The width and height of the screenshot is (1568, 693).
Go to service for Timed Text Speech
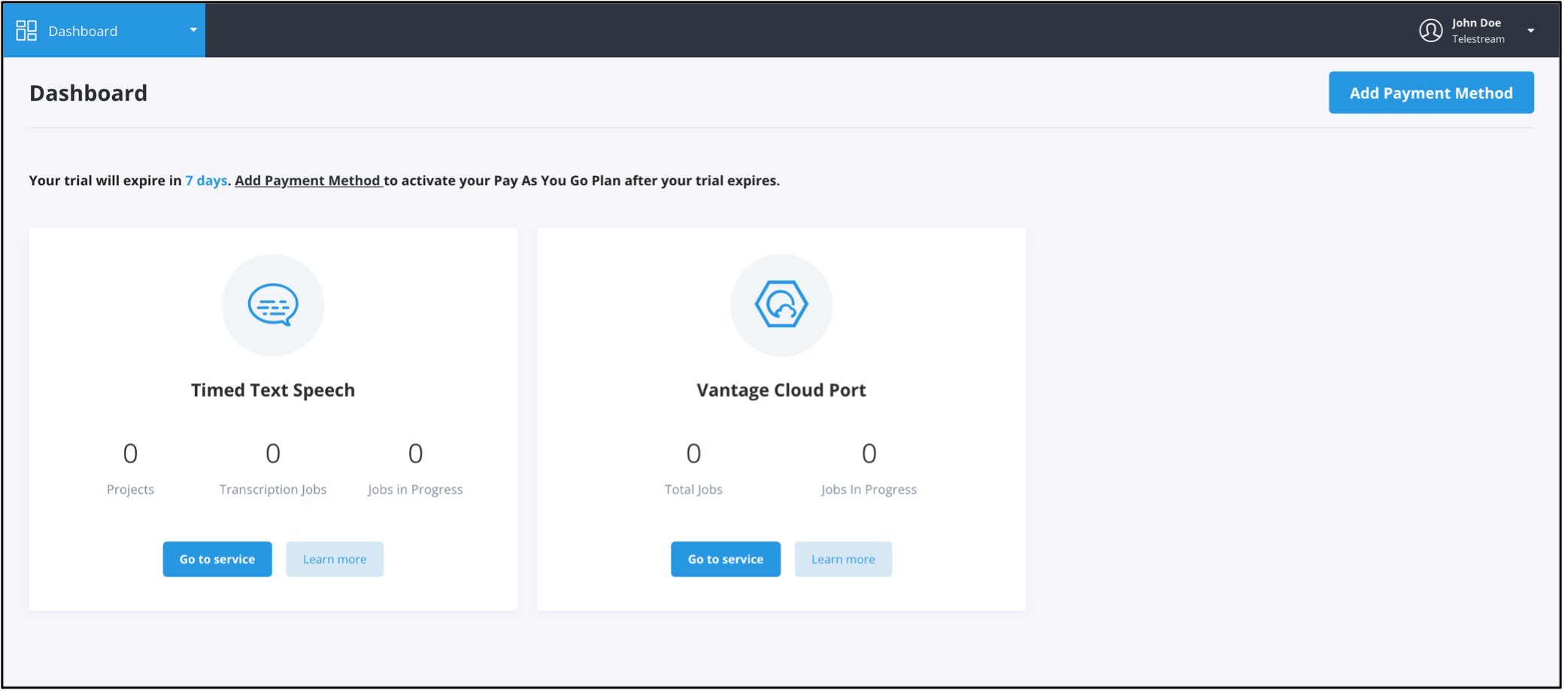click(217, 559)
